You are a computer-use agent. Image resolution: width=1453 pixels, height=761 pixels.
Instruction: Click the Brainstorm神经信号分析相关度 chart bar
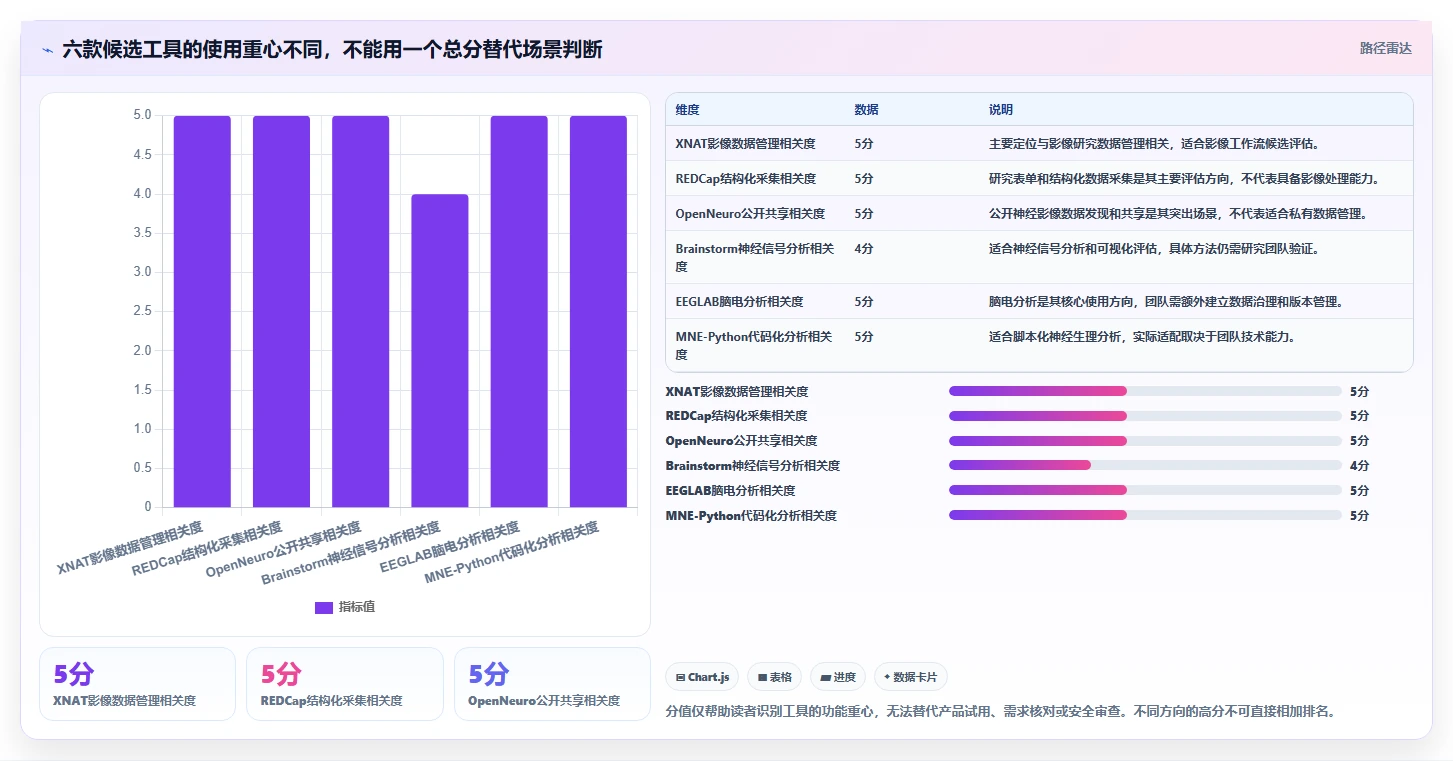tap(440, 350)
